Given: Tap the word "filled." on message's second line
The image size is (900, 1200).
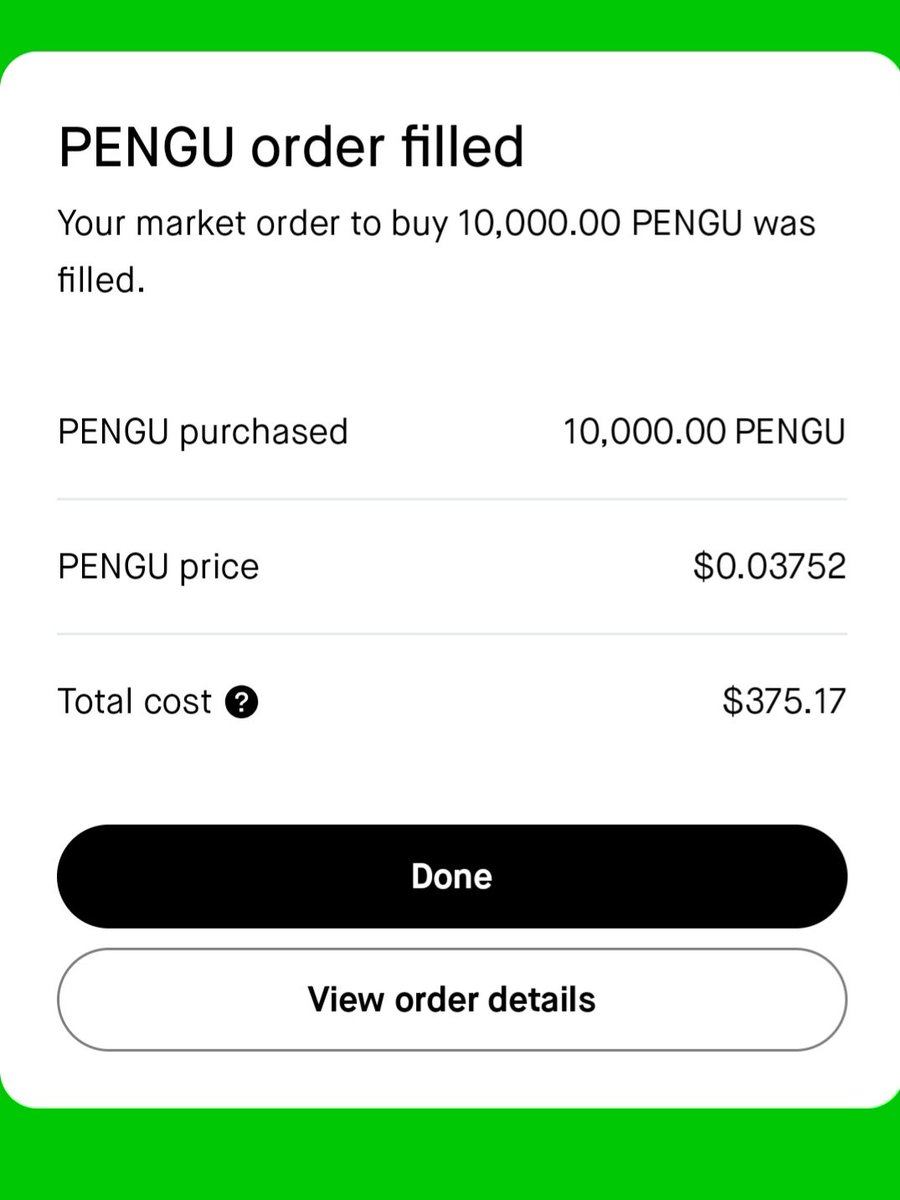Looking at the screenshot, I should [102, 279].
